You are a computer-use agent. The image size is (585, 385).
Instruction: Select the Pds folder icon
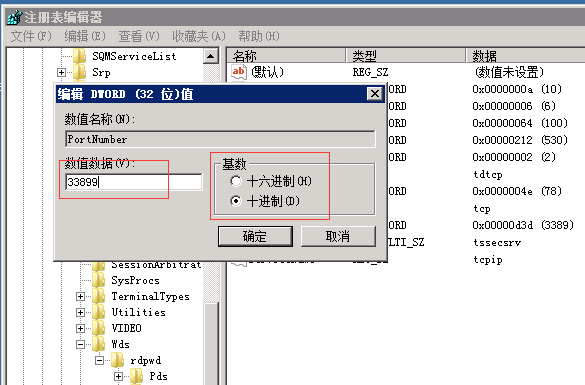[x=137, y=376]
